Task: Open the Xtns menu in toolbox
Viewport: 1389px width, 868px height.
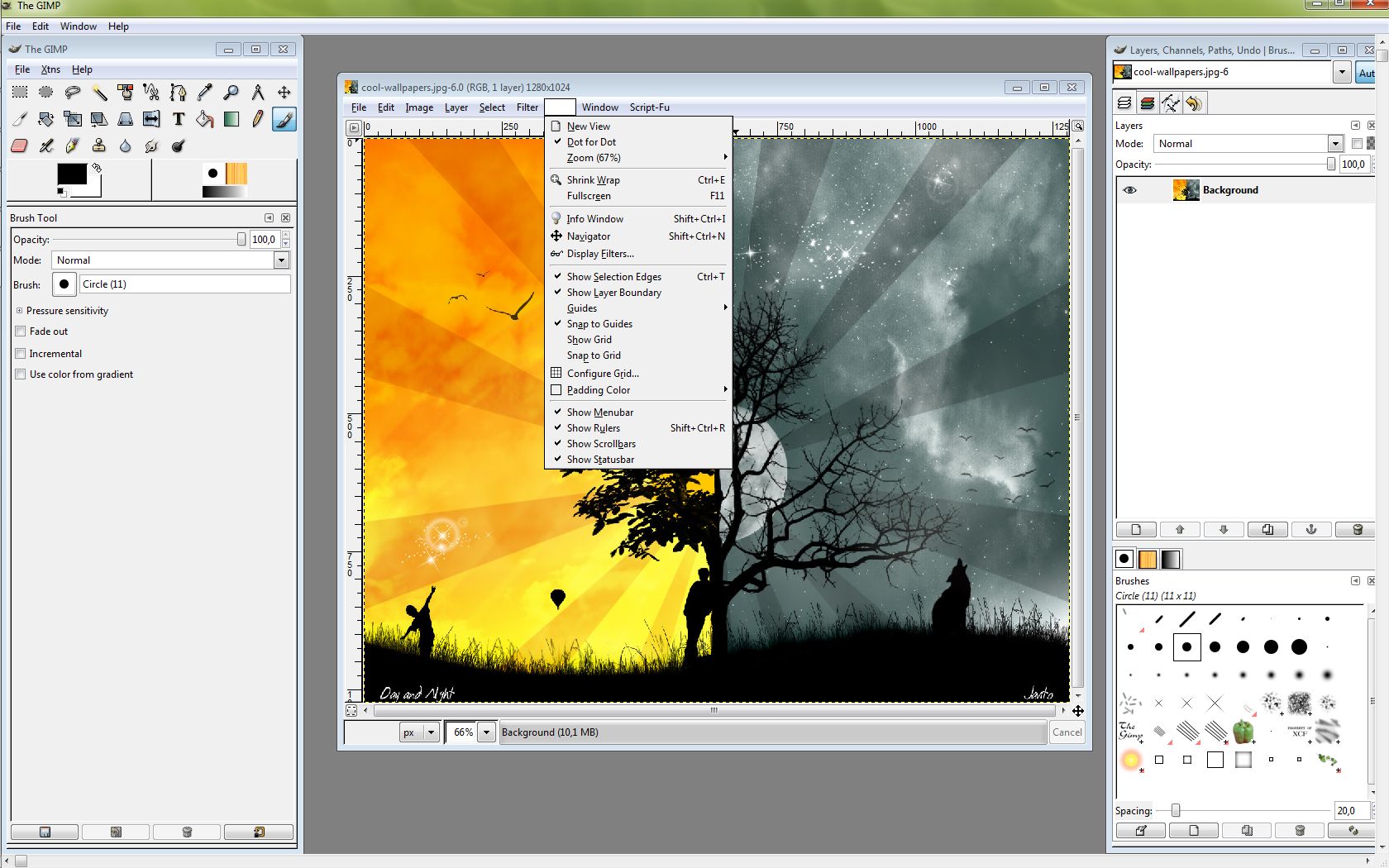Action: pyautogui.click(x=50, y=69)
